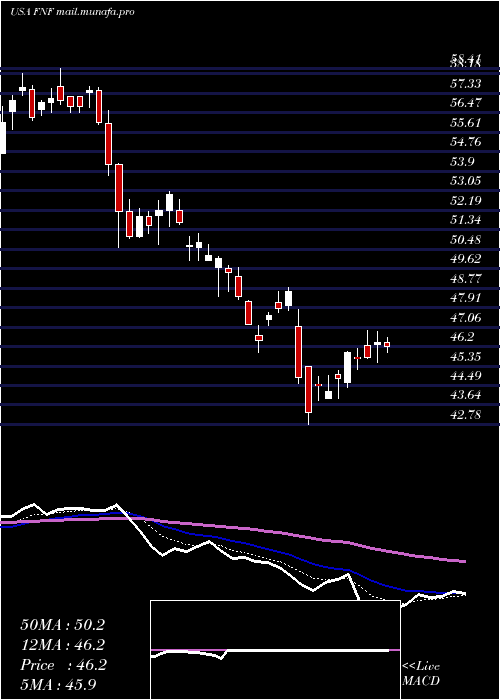Select the 51.34 price axis label
Image resolution: width=500 pixels, height=700 pixels.
(466, 220)
